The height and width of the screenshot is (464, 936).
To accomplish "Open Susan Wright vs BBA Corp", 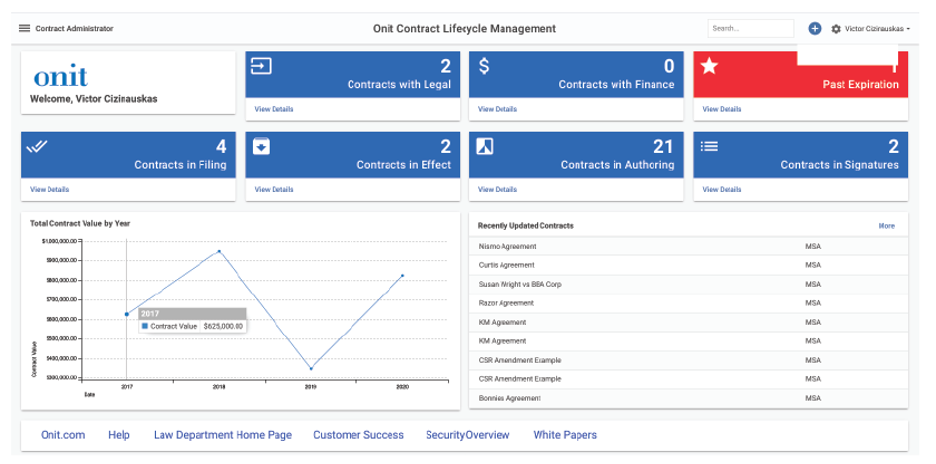I will click(x=688, y=284).
